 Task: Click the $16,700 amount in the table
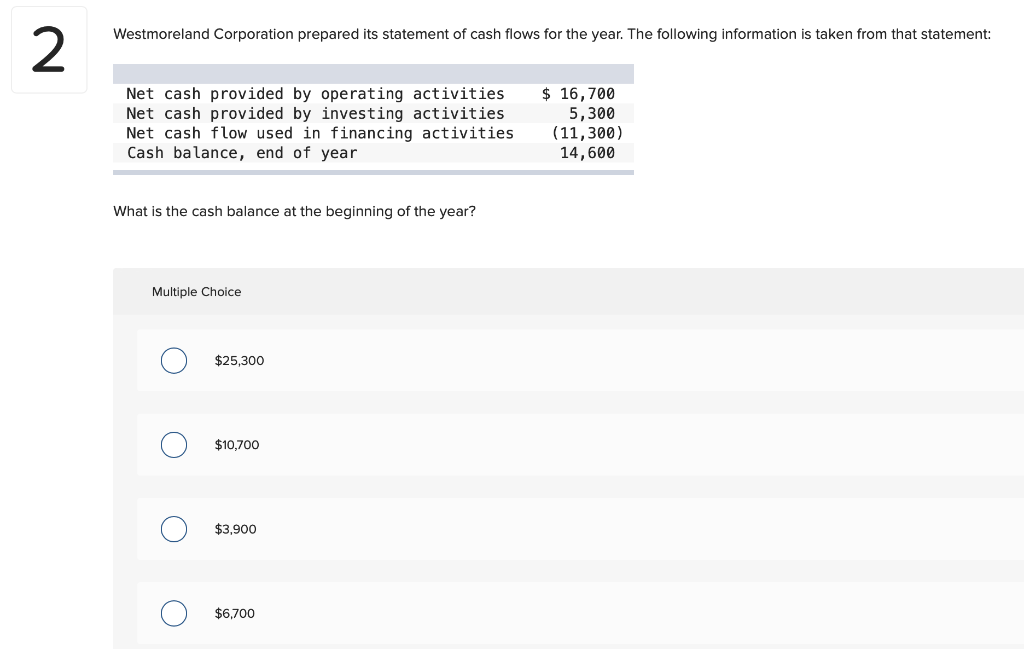(x=580, y=94)
